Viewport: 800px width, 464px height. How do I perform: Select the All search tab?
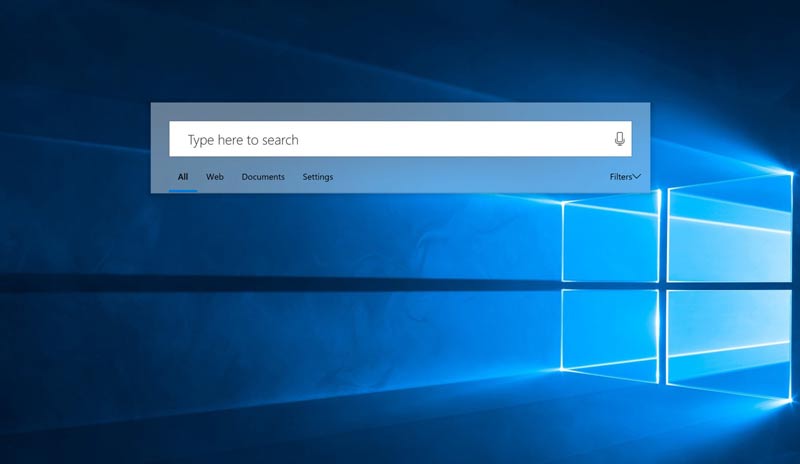click(x=183, y=177)
